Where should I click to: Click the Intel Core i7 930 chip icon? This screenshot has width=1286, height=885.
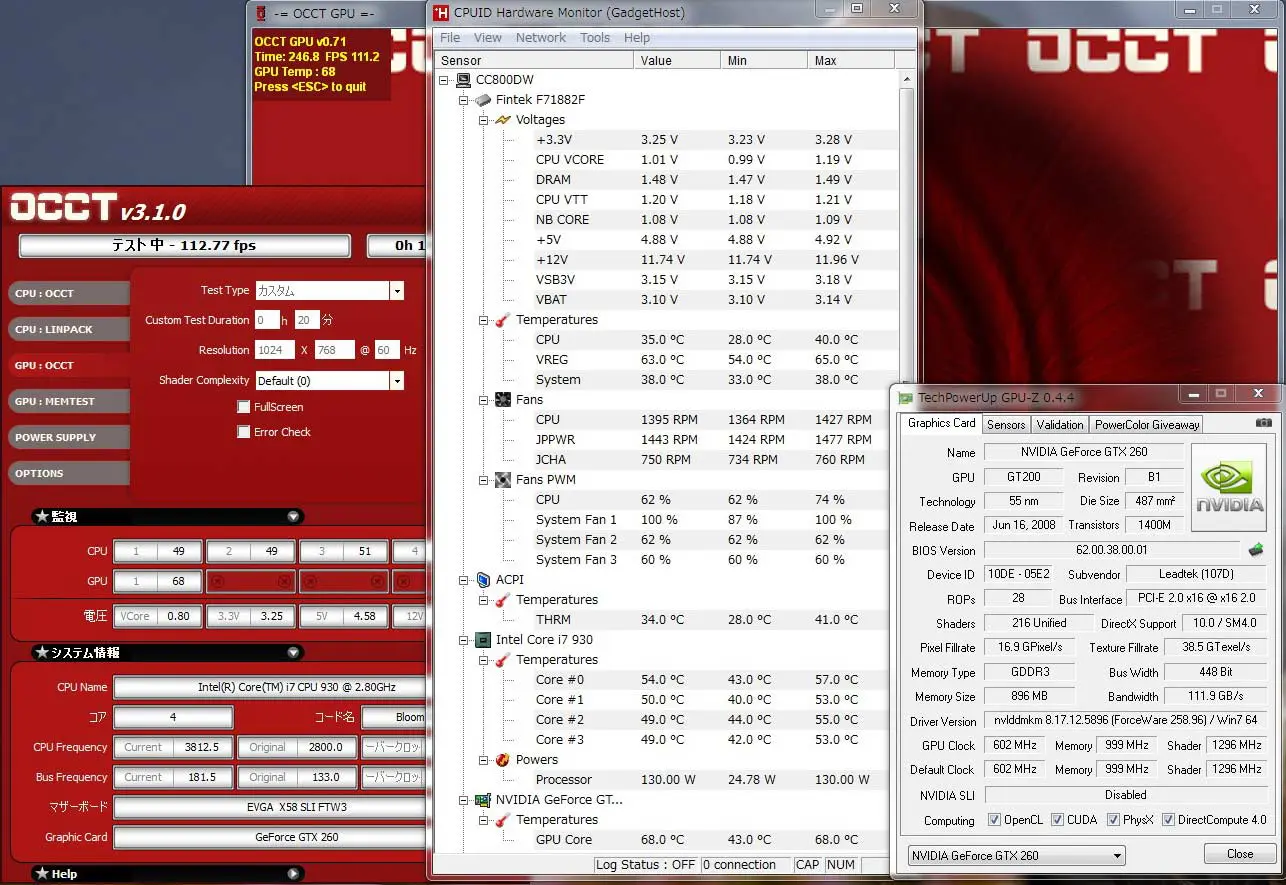[484, 640]
